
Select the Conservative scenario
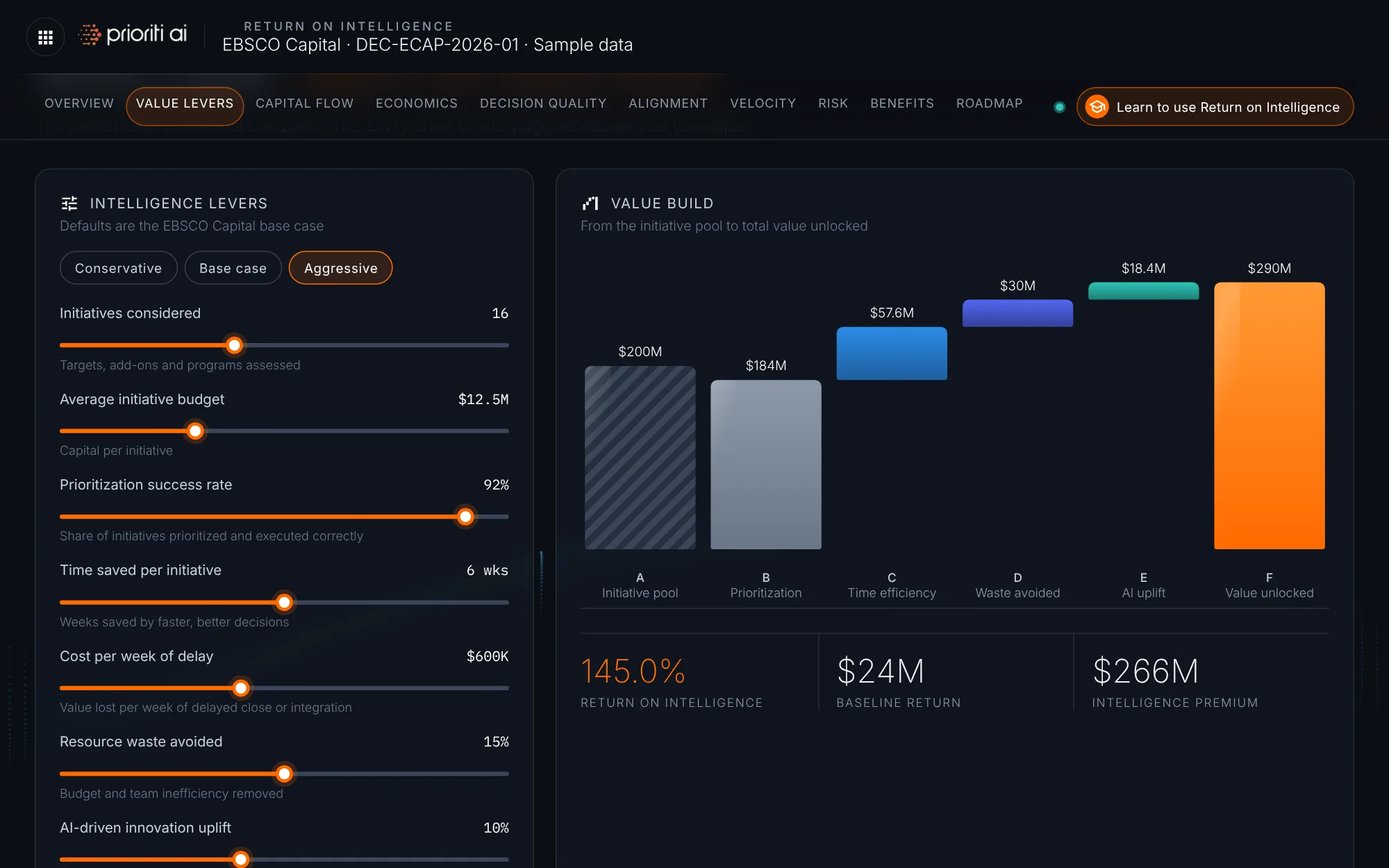(119, 268)
